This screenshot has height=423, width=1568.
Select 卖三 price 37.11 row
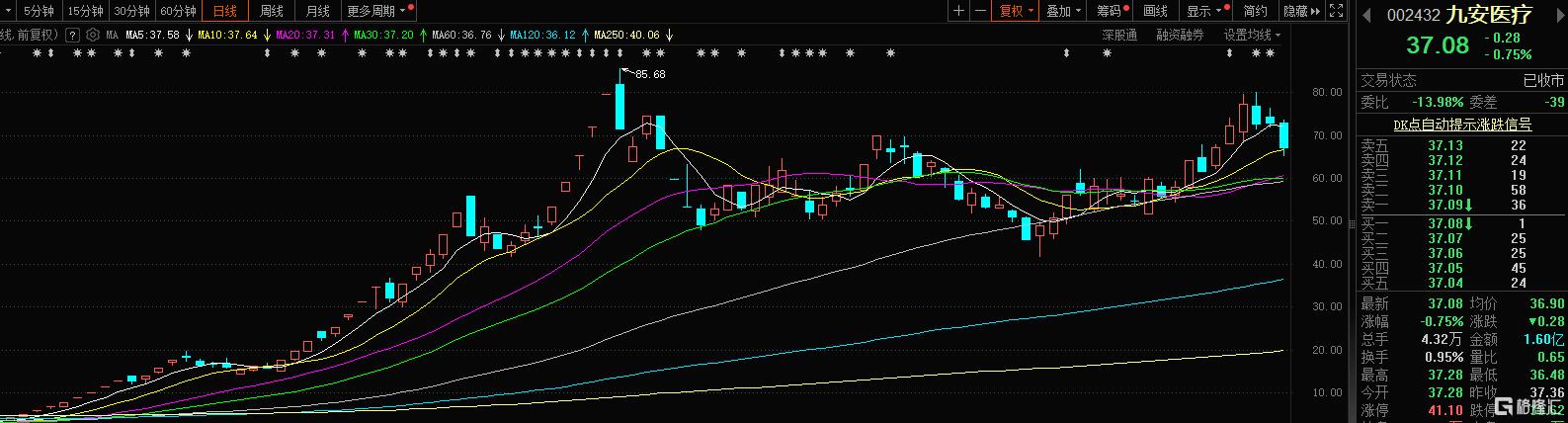pos(1460,175)
